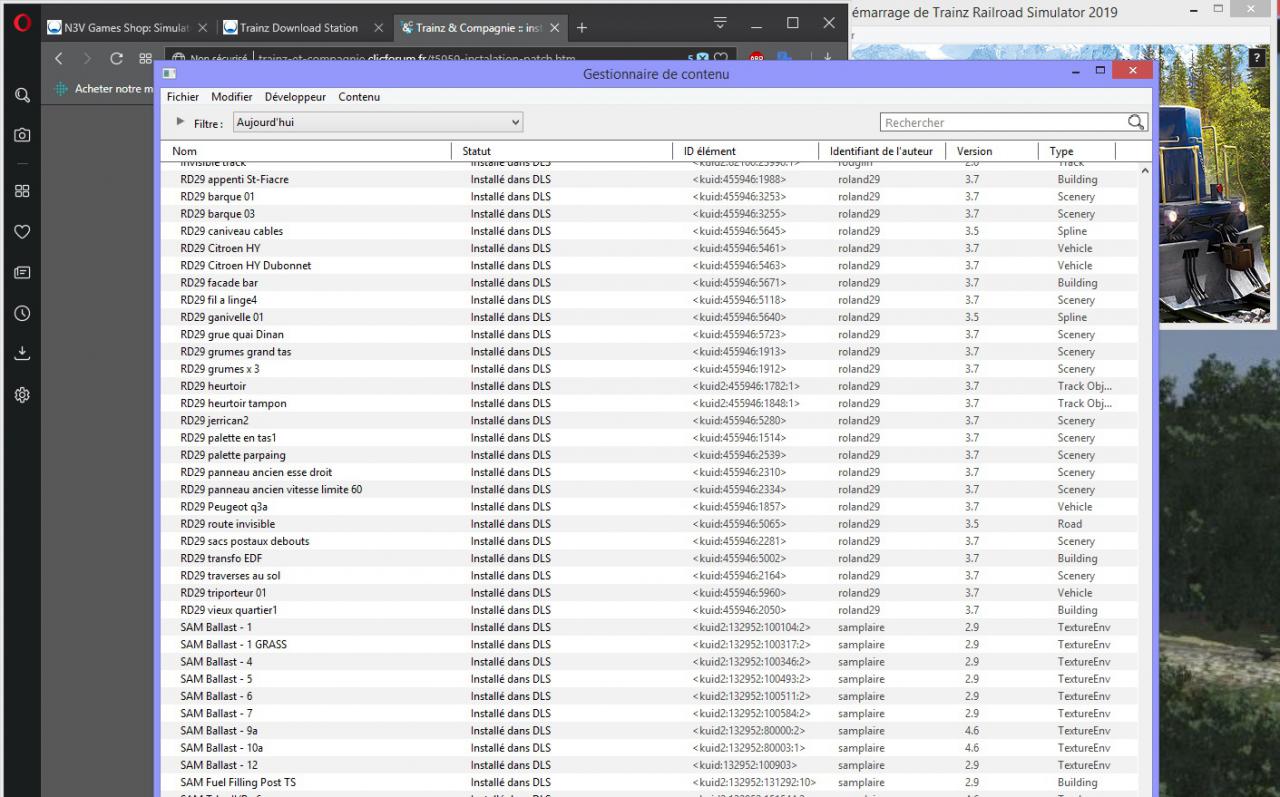
Task: Open settings gear in Opera sidebar
Action: [x=22, y=395]
